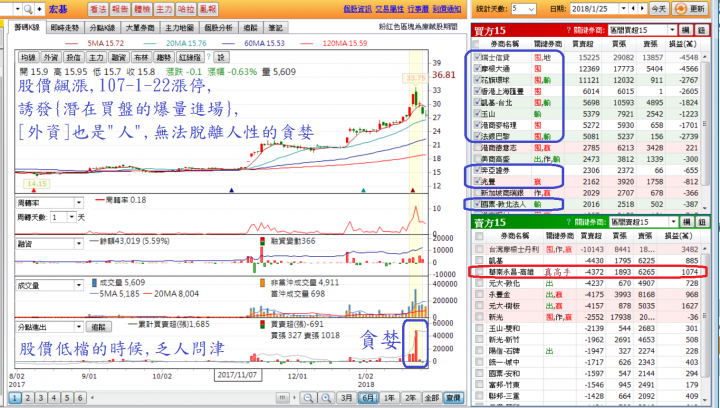
Task: Check the 美商高盛 broker checkbox
Action: 477,159
